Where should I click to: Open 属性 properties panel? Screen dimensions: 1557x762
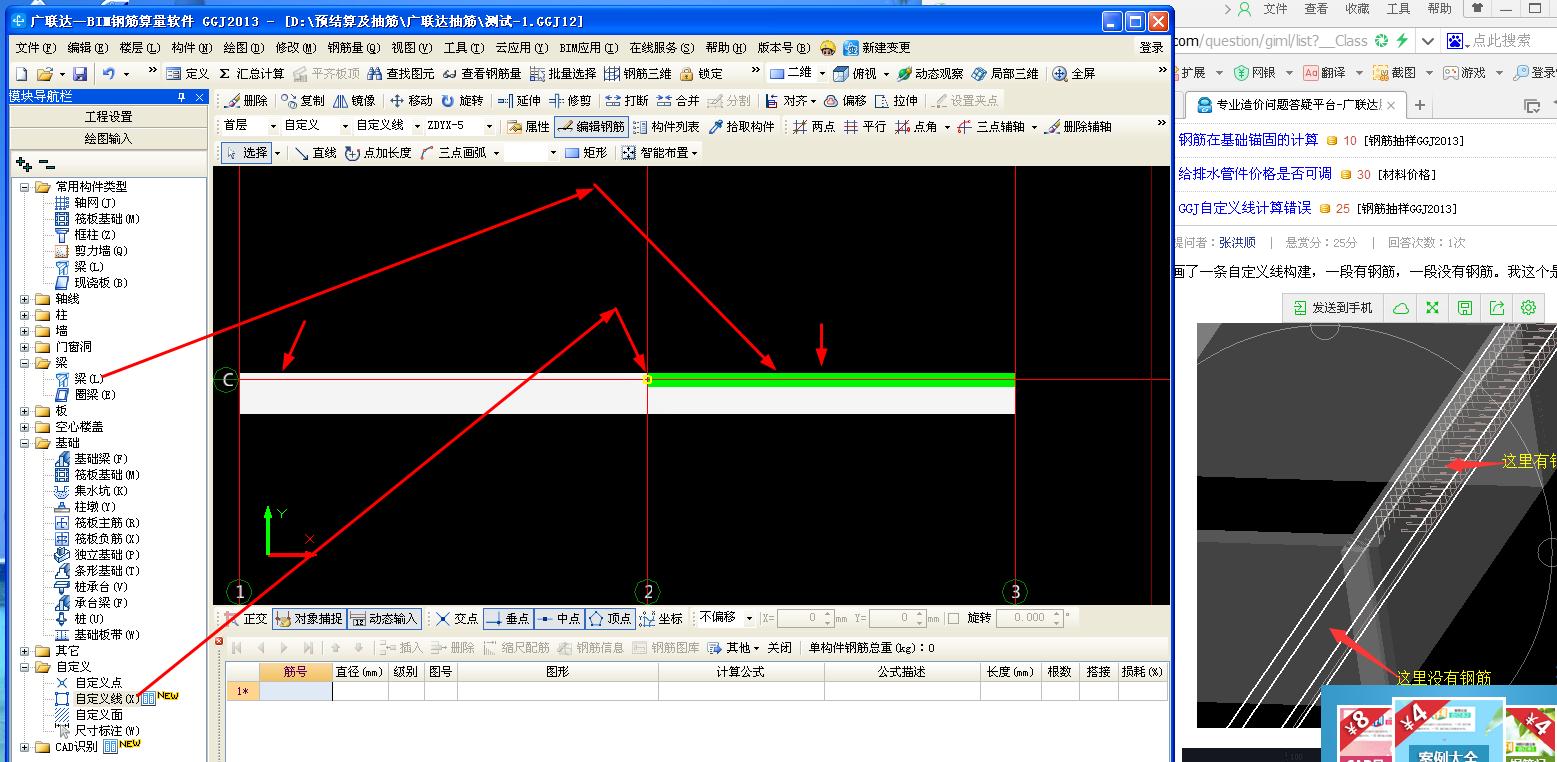pos(528,127)
